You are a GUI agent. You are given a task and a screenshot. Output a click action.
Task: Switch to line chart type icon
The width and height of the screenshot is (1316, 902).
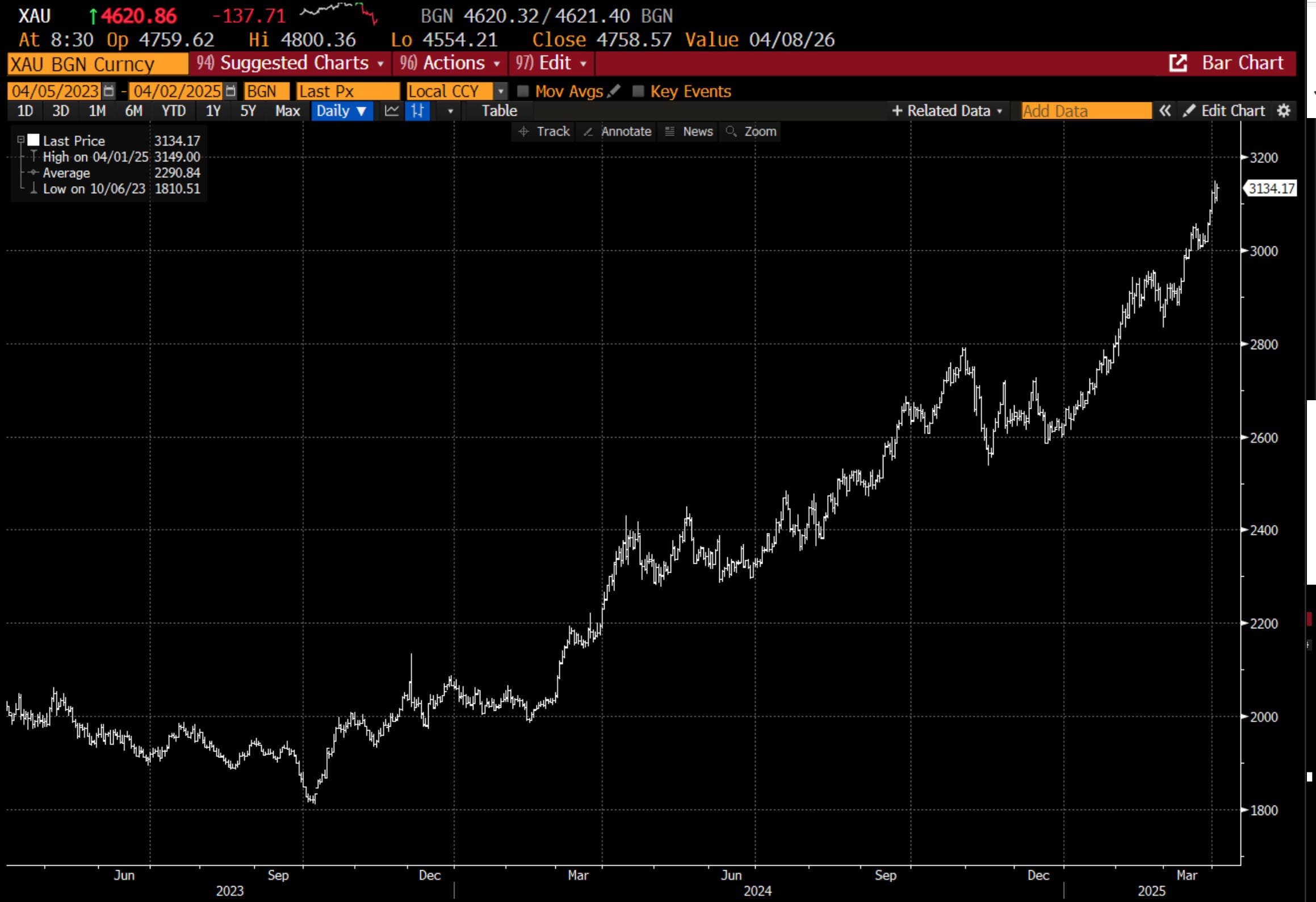pyautogui.click(x=391, y=111)
